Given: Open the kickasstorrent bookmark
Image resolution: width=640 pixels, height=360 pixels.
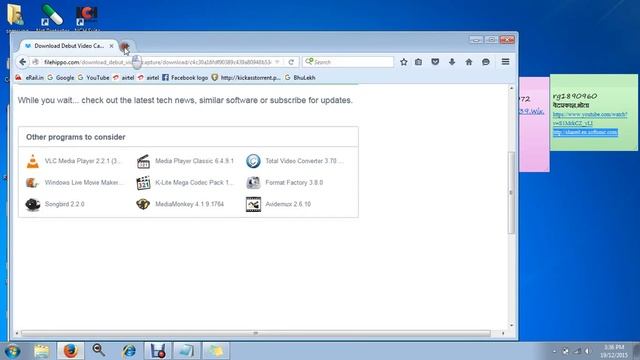Looking at the screenshot, I should [246, 78].
